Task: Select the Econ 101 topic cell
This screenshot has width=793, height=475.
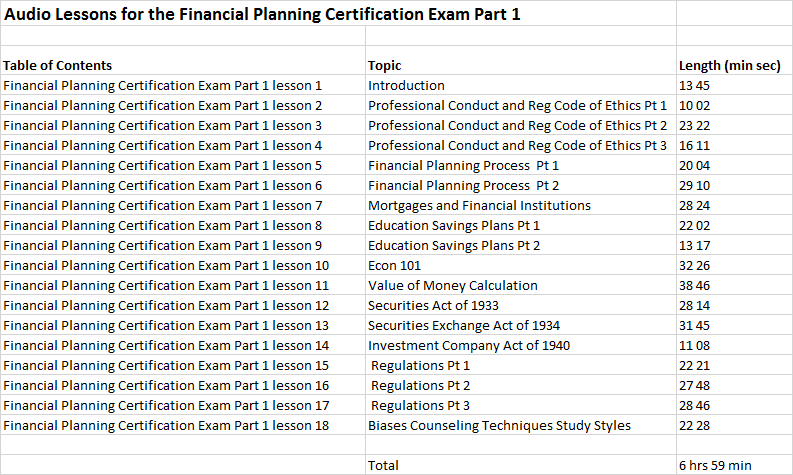Action: (x=394, y=265)
